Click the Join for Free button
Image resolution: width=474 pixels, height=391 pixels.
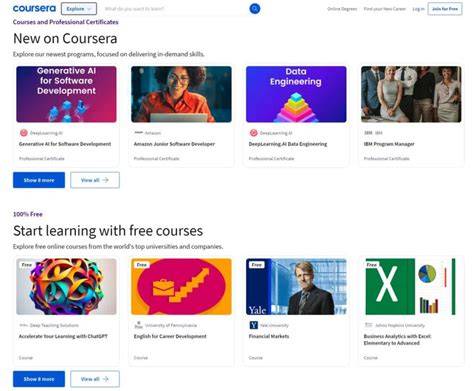[445, 9]
